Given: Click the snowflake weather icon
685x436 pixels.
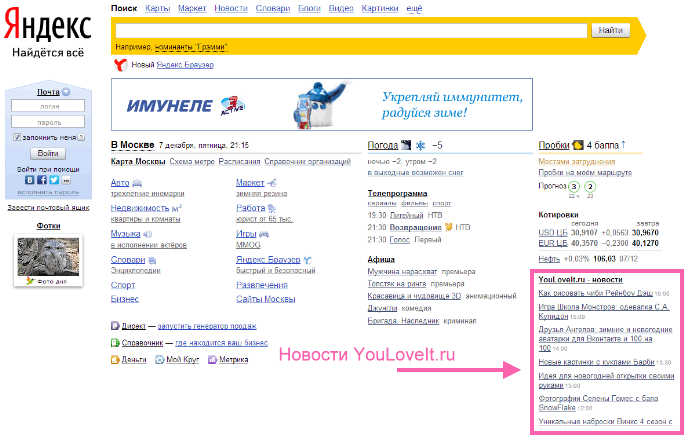Looking at the screenshot, I should pyautogui.click(x=420, y=145).
